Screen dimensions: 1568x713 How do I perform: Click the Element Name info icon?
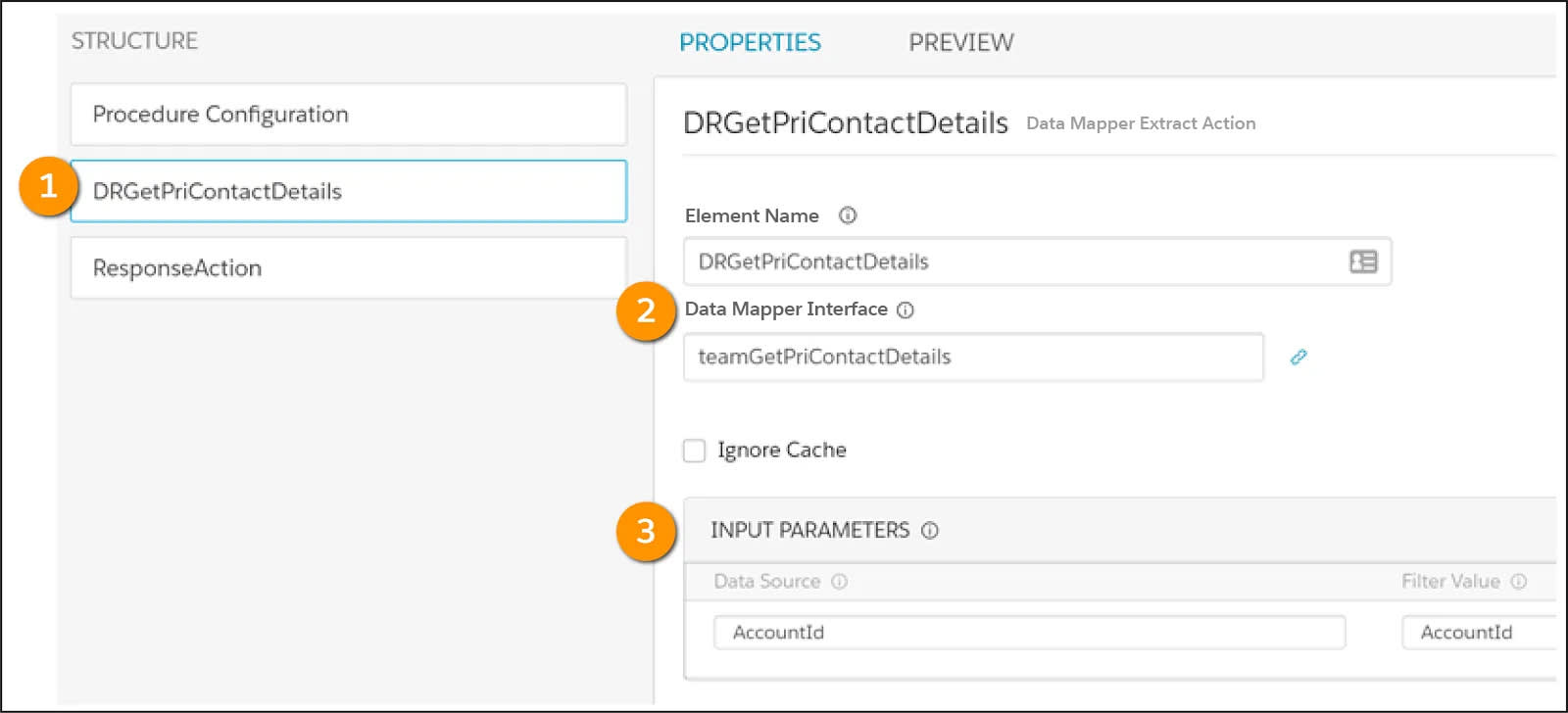(x=848, y=215)
